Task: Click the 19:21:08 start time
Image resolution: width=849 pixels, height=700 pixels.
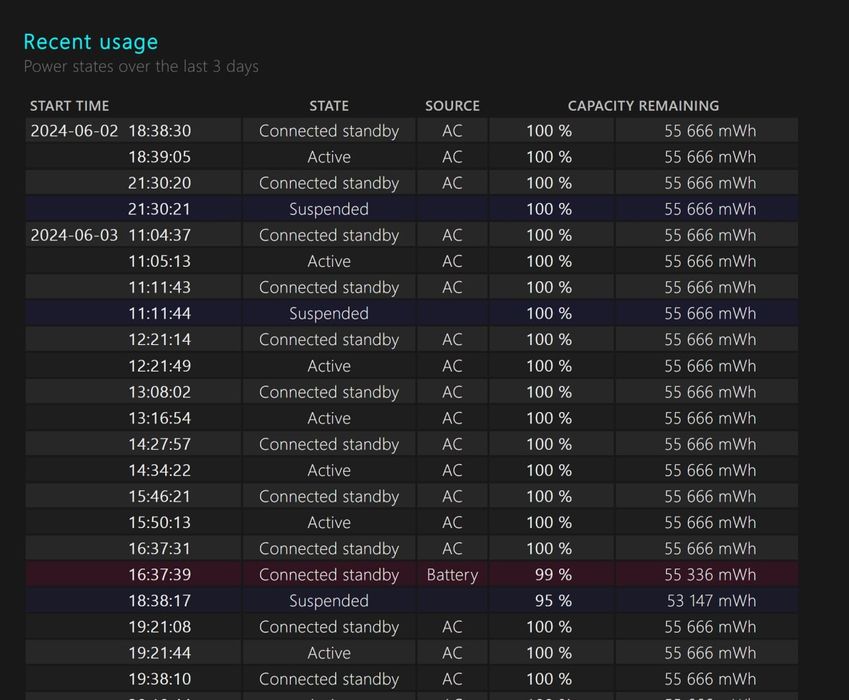Action: click(x=160, y=627)
